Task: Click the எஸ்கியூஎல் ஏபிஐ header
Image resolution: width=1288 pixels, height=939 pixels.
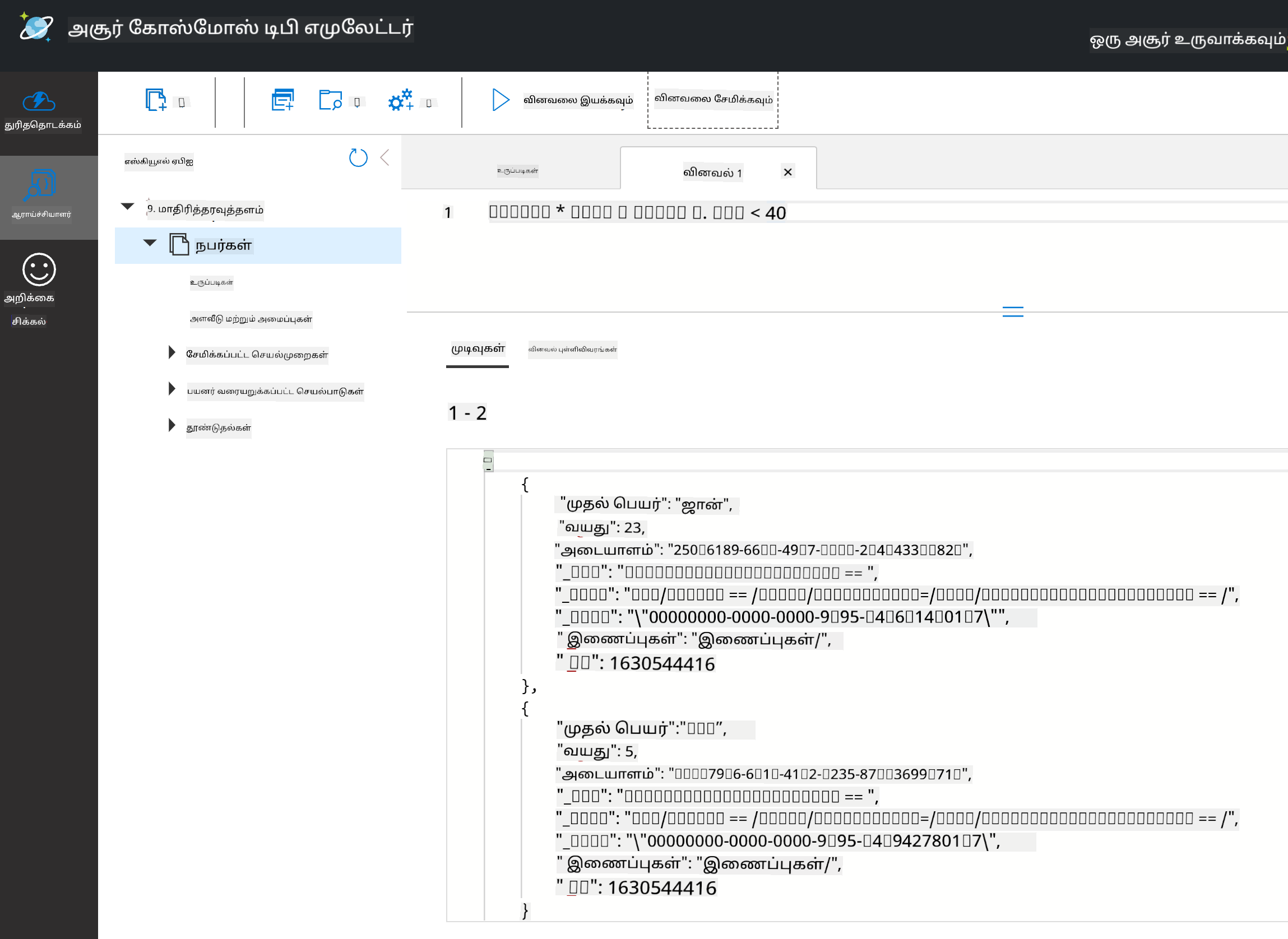Action: 159,161
